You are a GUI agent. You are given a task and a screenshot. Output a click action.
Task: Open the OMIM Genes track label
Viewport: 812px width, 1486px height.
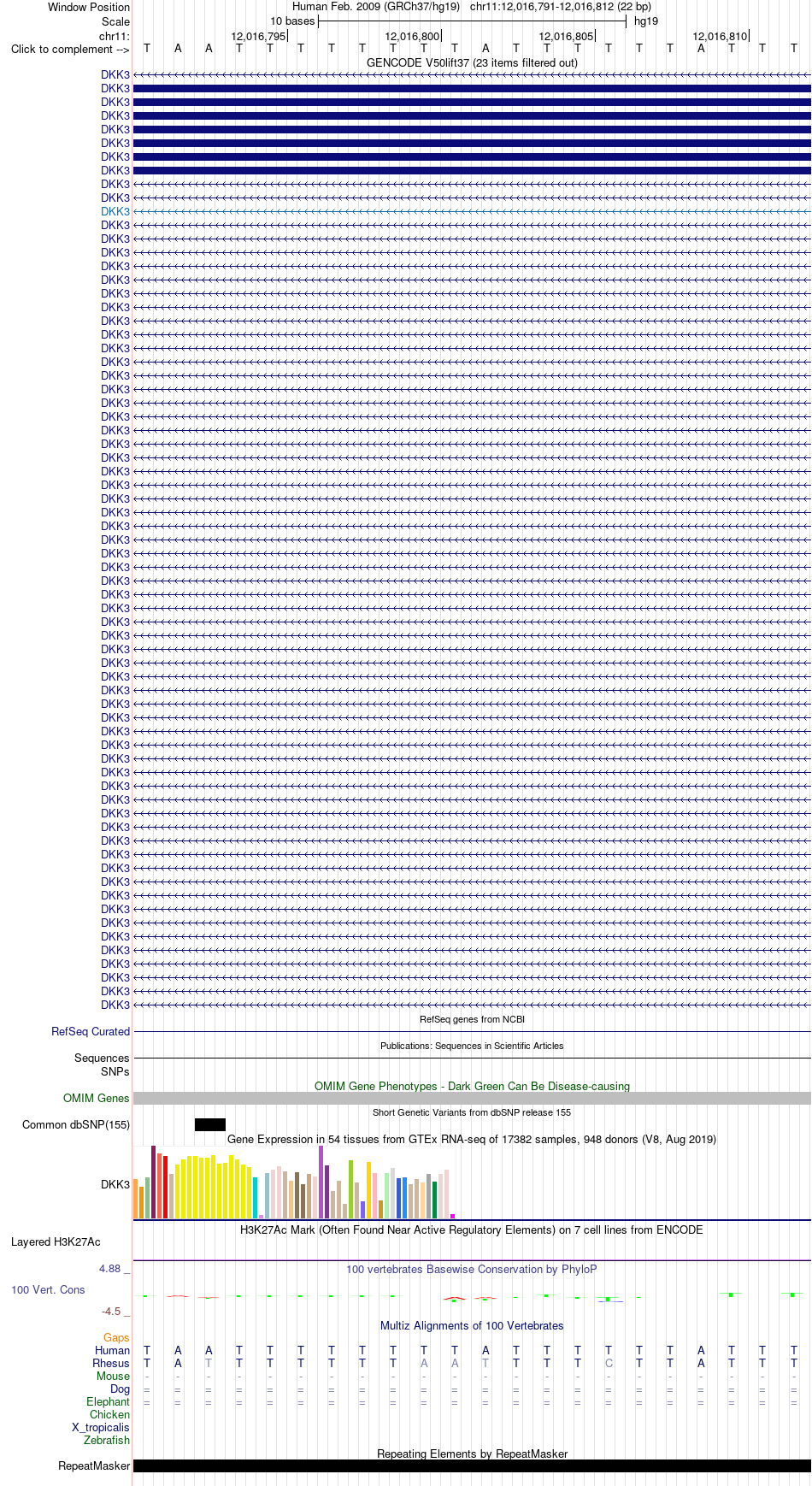pos(97,1098)
